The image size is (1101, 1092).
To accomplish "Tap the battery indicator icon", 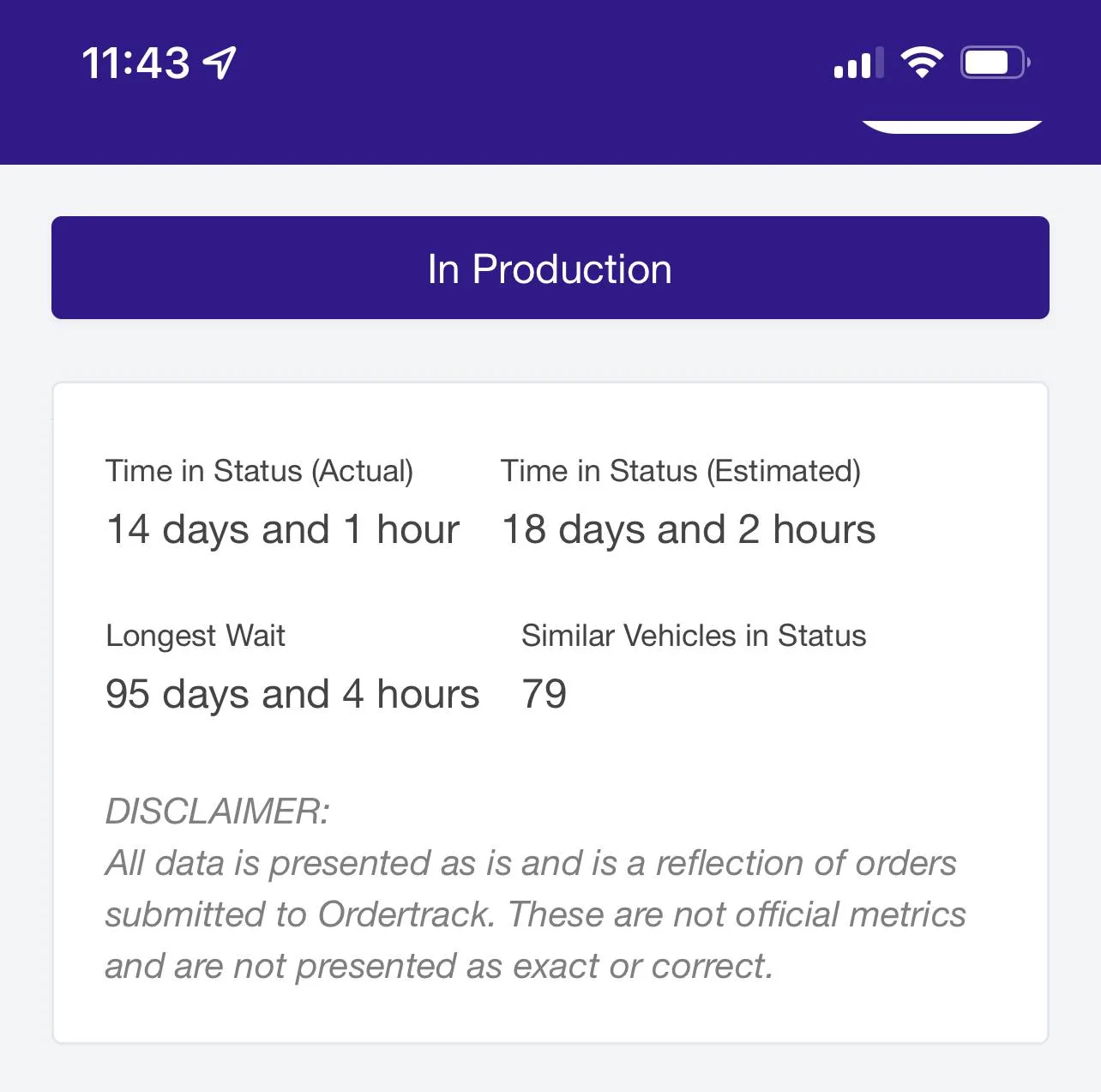I will tap(995, 63).
